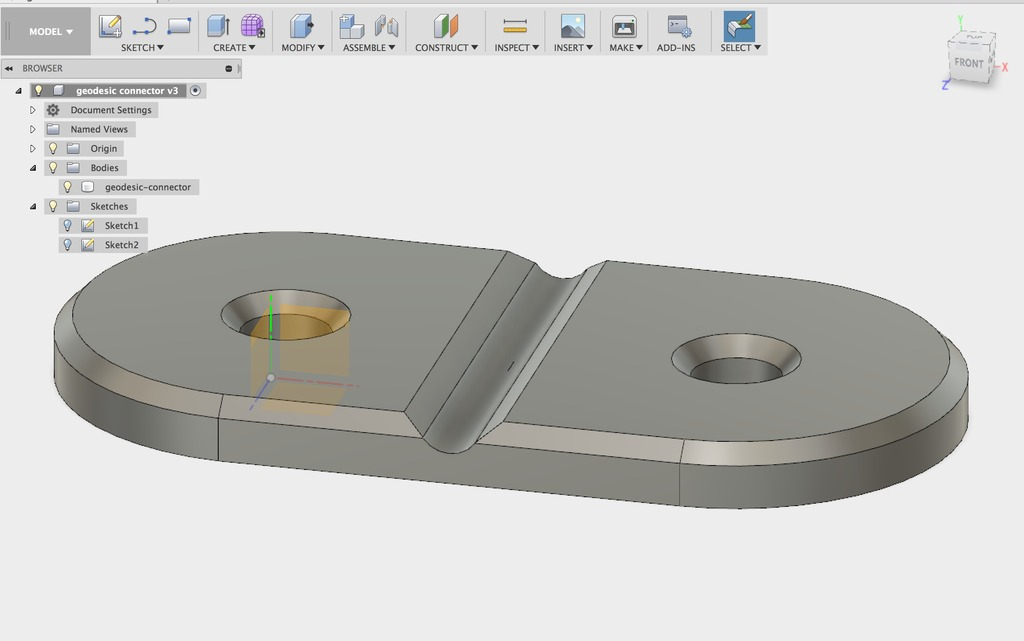The width and height of the screenshot is (1024, 641).
Task: Open the Make menu
Action: pyautogui.click(x=624, y=46)
